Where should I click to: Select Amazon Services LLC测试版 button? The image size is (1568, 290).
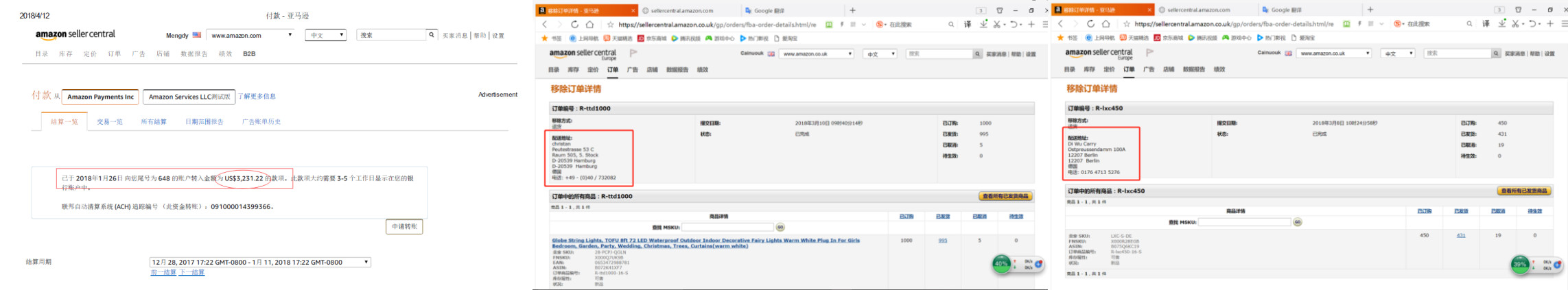(189, 97)
